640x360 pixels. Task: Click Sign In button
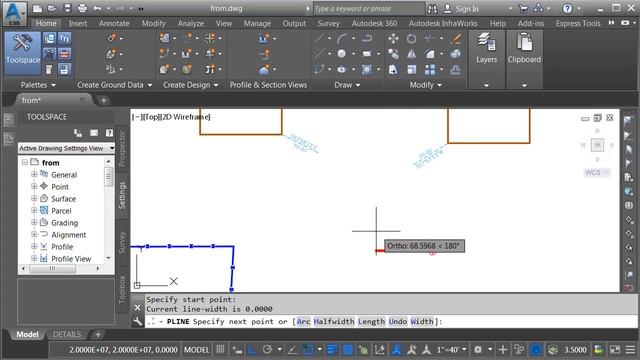461,9
